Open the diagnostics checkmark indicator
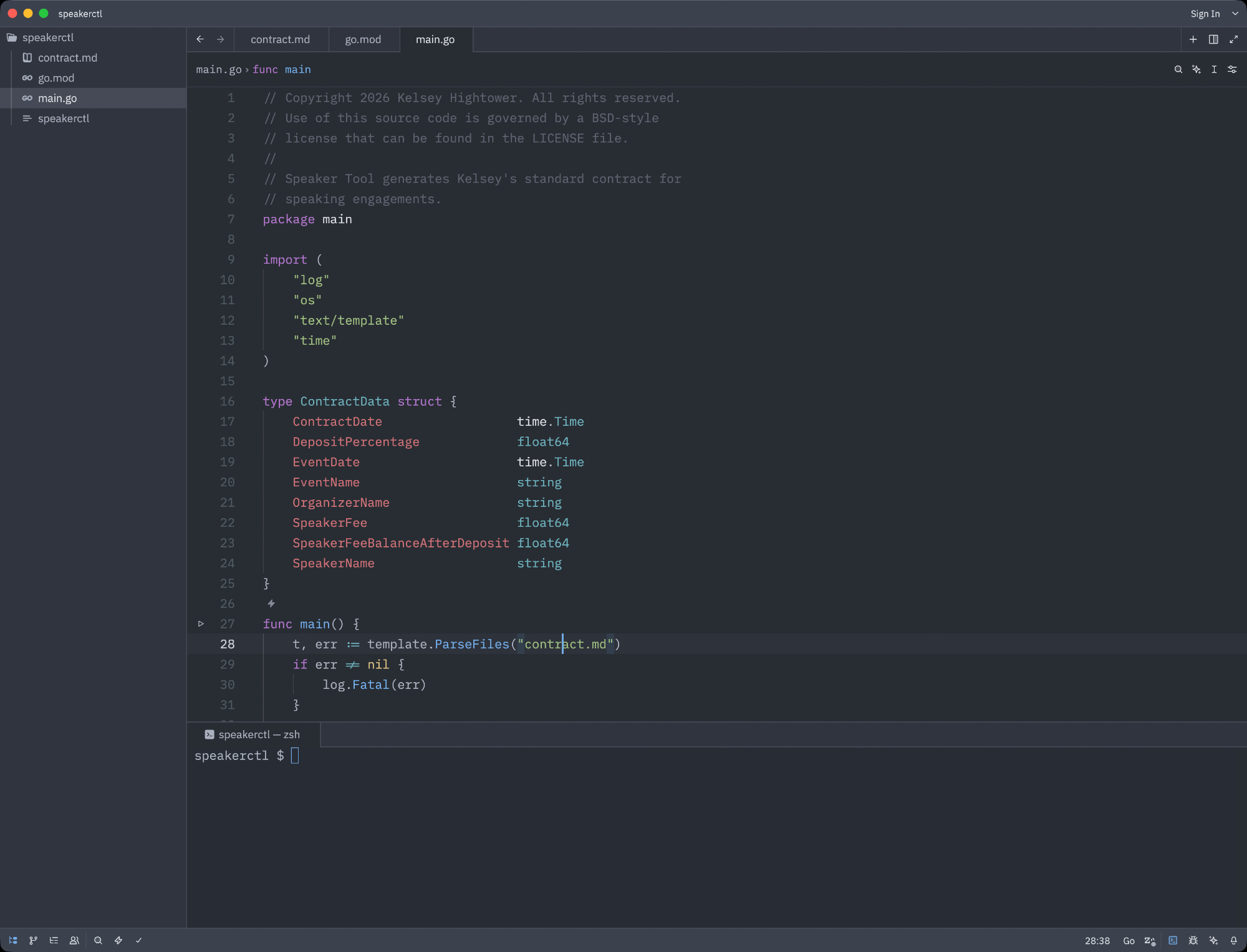Screen dimensions: 1247x952 tap(138, 940)
